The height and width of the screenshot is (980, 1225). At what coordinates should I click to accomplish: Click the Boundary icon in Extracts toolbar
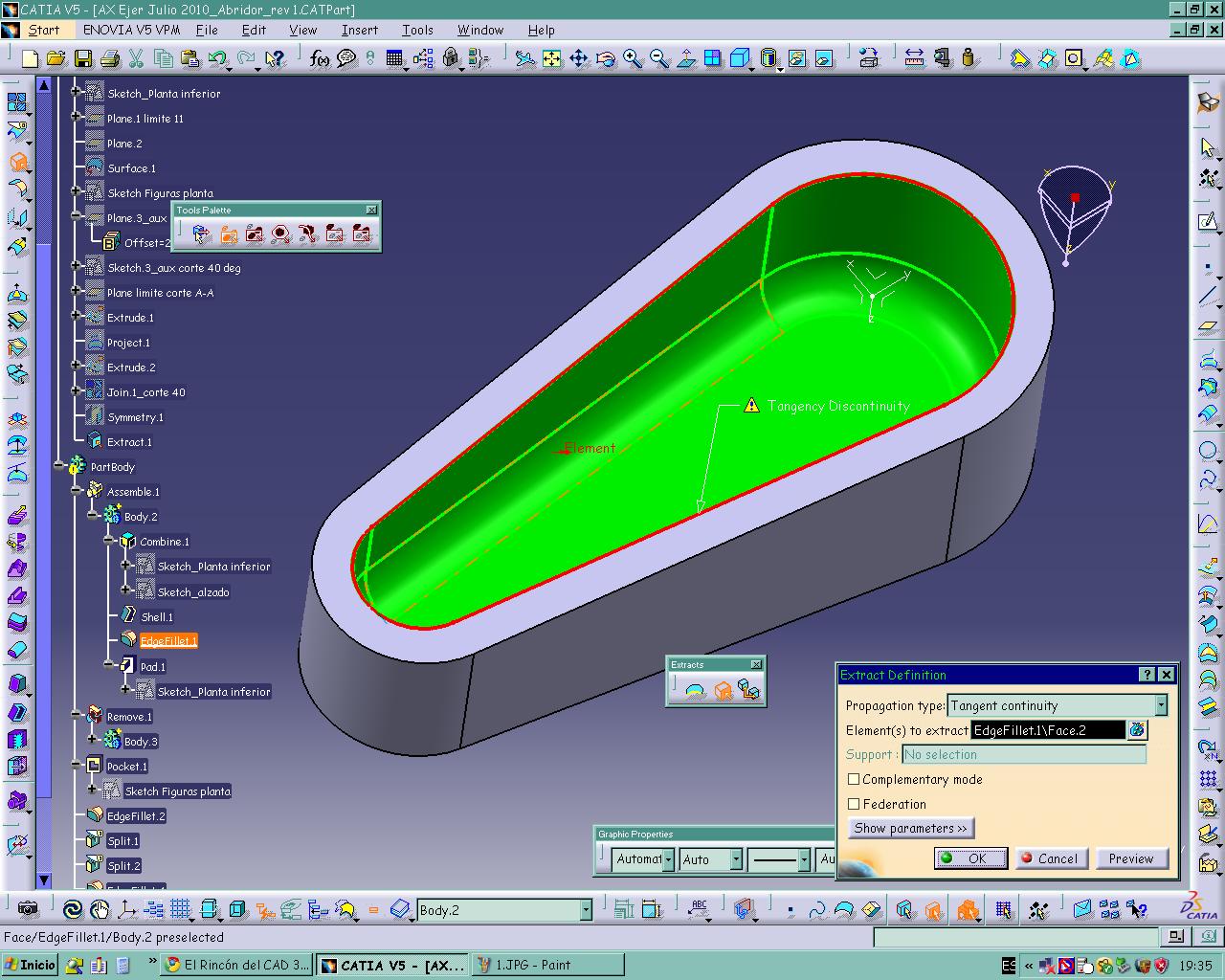pyautogui.click(x=696, y=689)
